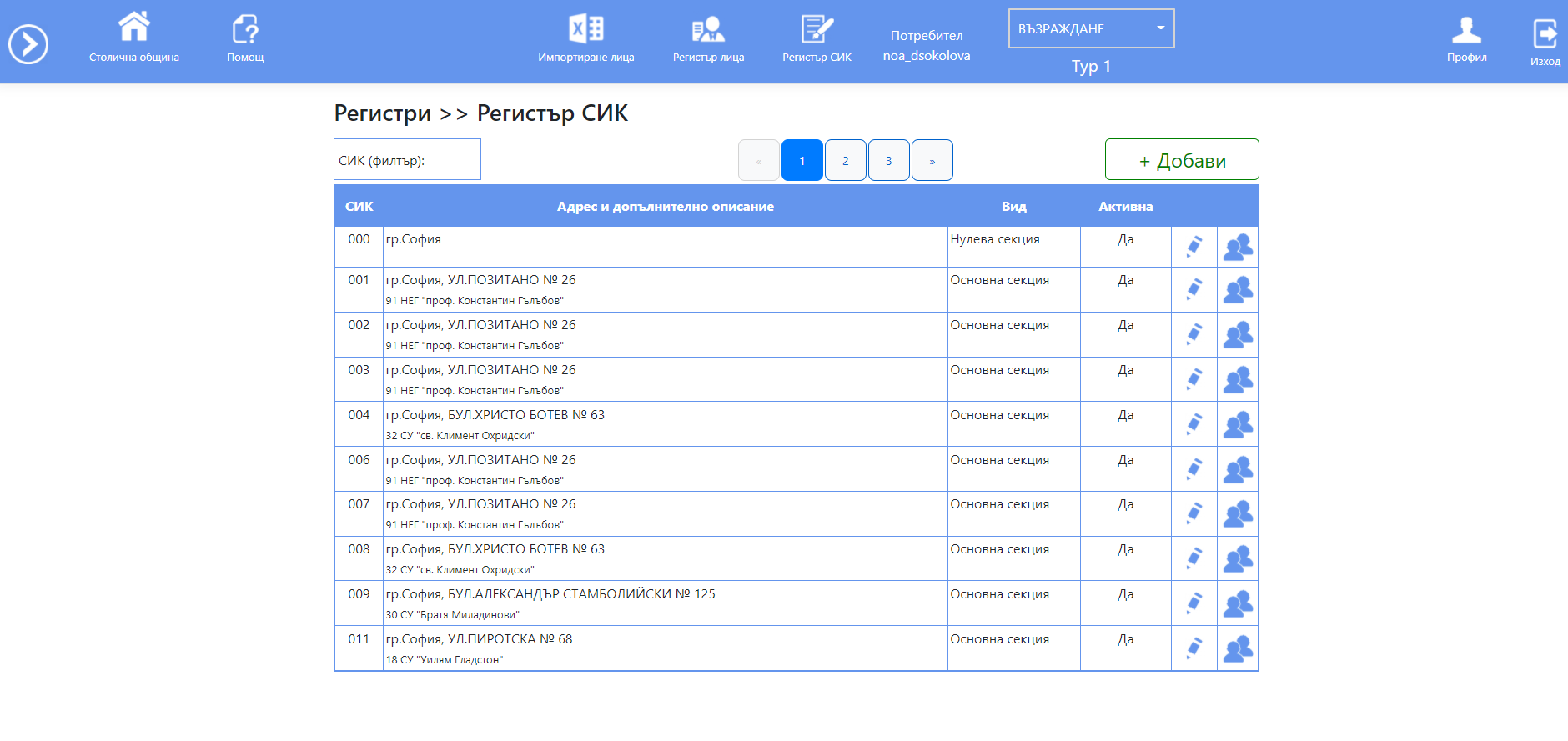The height and width of the screenshot is (741, 1568).
Task: Click 30 СУ "Братя Миладинови" description
Action: click(x=452, y=615)
